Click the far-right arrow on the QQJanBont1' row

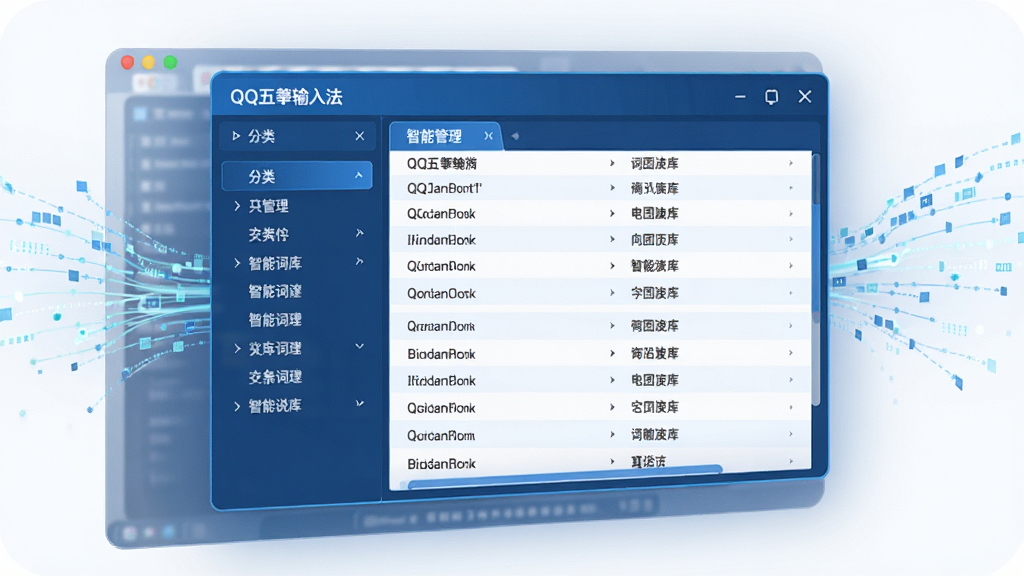(791, 188)
